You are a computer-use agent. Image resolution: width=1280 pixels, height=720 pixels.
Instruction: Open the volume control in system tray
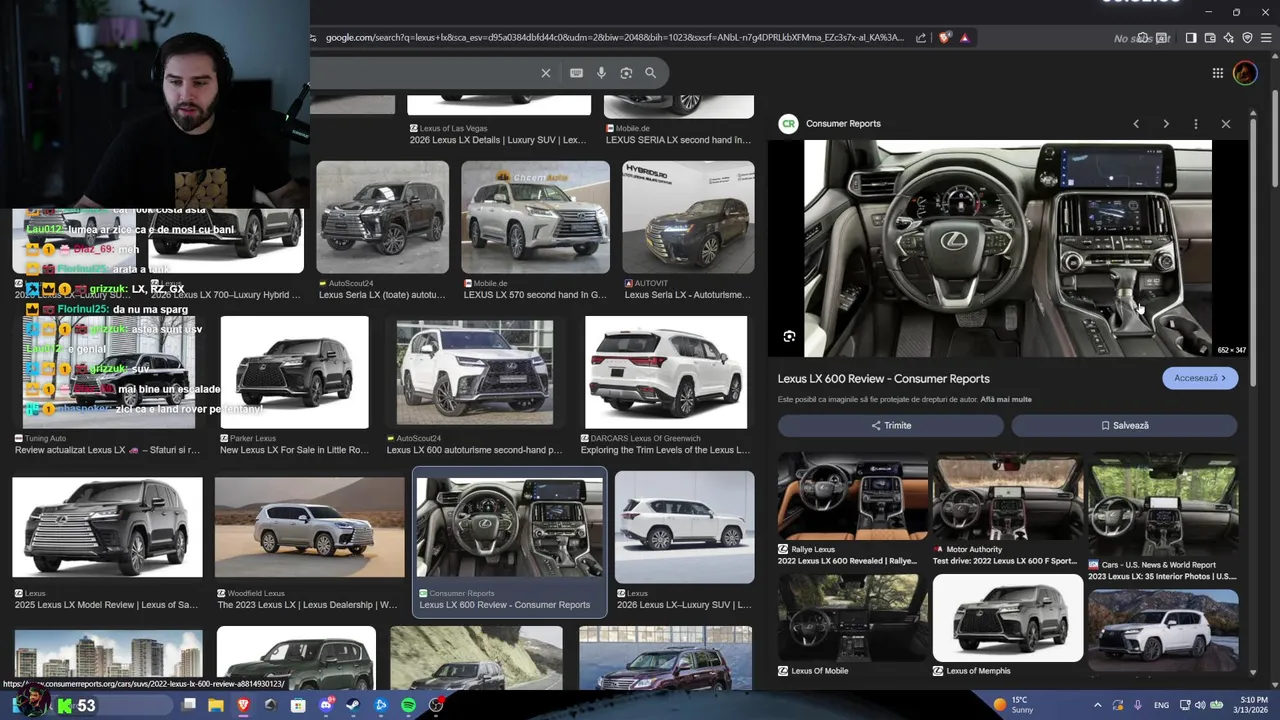(x=1200, y=706)
